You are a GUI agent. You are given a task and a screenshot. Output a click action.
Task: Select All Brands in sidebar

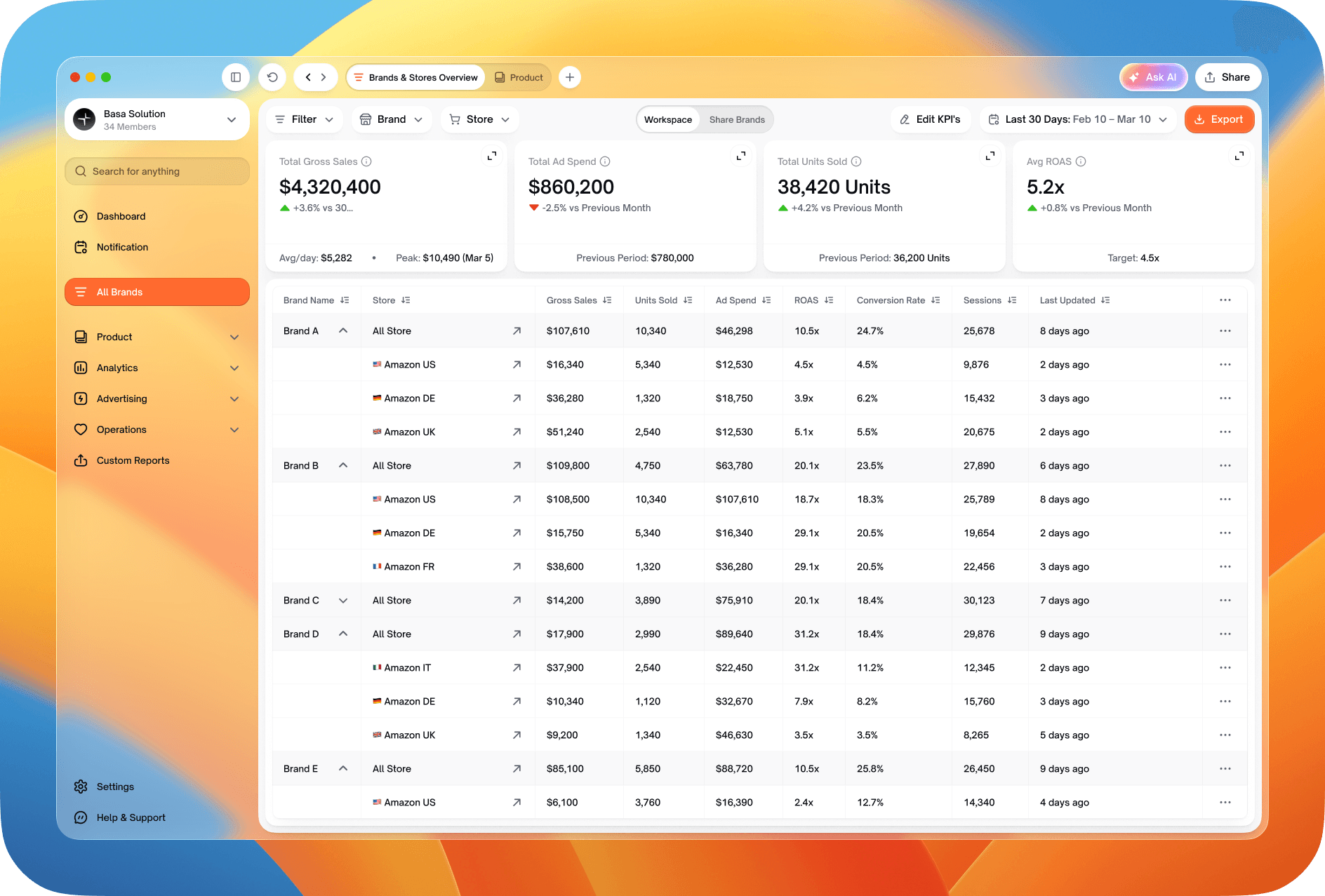pyautogui.click(x=157, y=292)
